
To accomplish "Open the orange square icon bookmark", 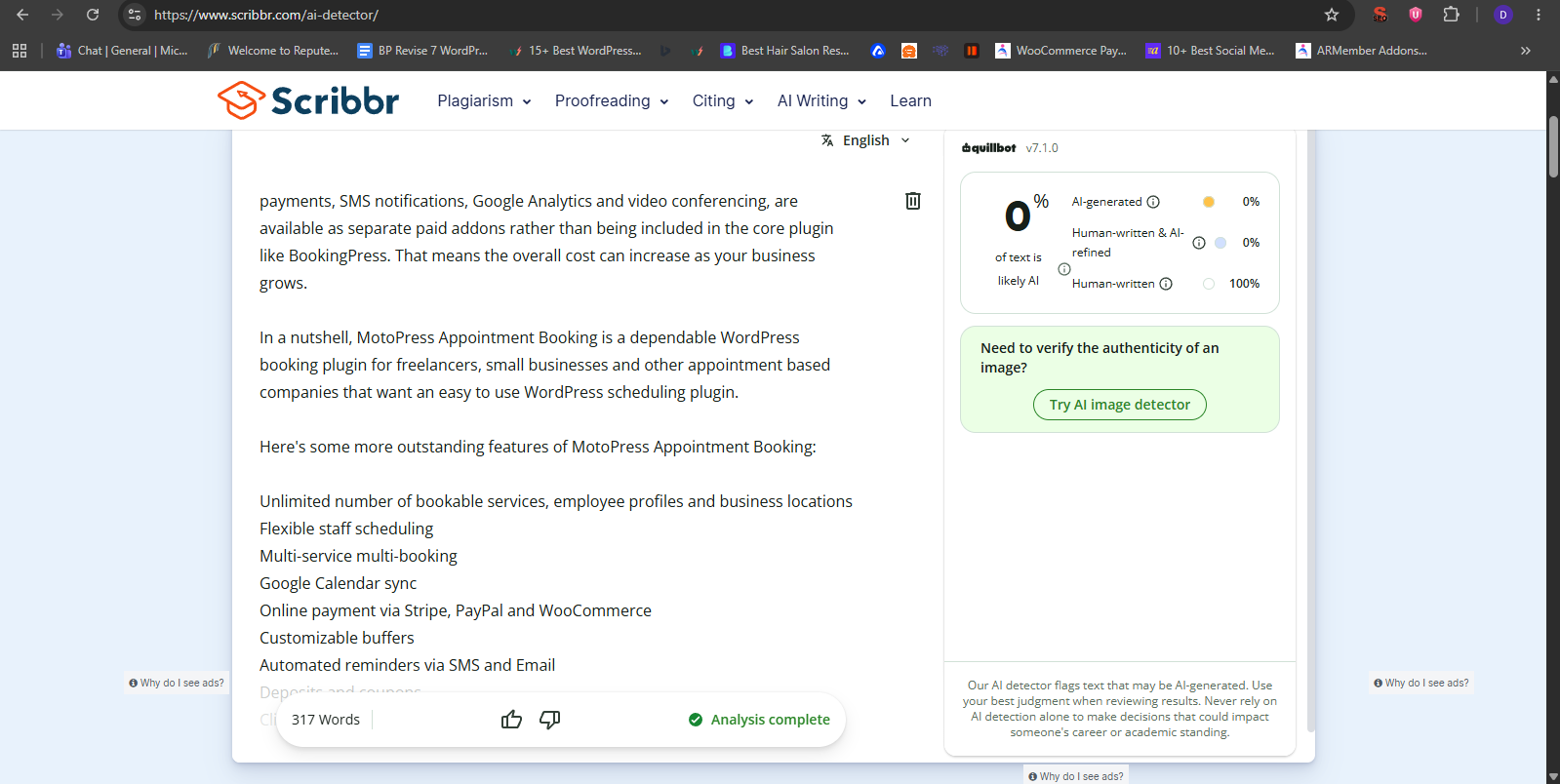I will tap(909, 51).
